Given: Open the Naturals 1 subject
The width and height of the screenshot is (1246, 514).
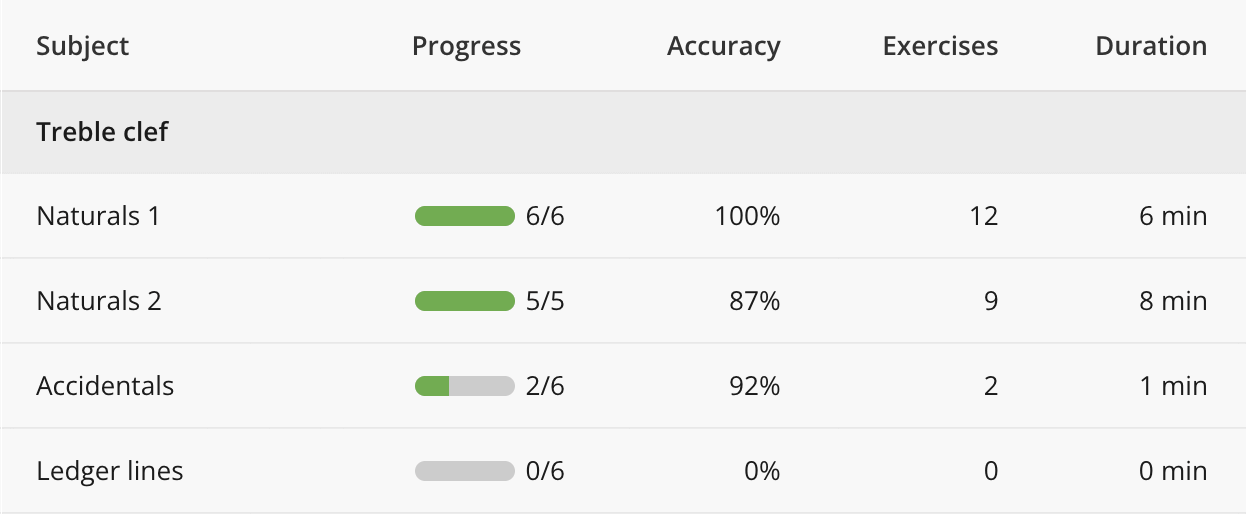Looking at the screenshot, I should [98, 216].
